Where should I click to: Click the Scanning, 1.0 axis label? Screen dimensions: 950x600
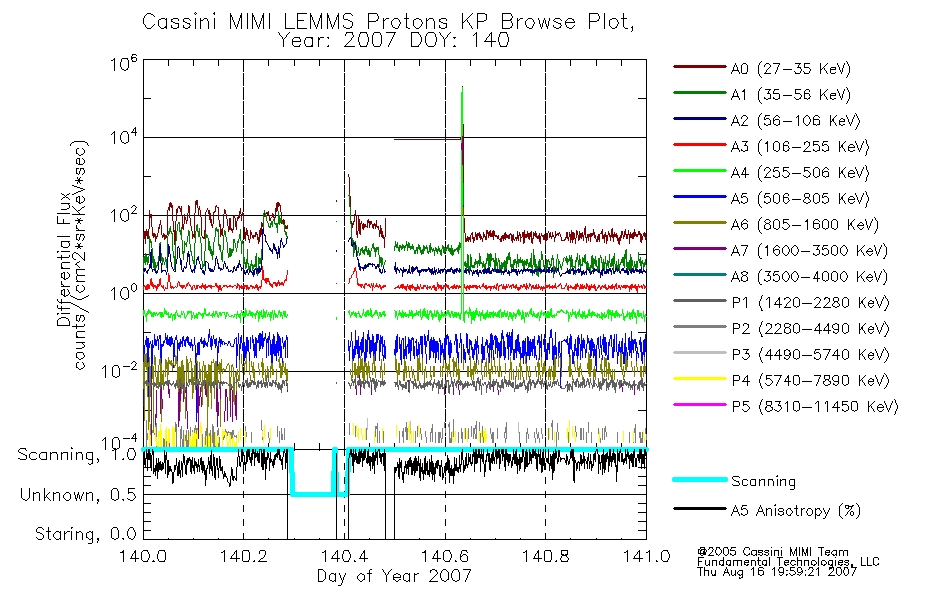pyautogui.click(x=77, y=455)
